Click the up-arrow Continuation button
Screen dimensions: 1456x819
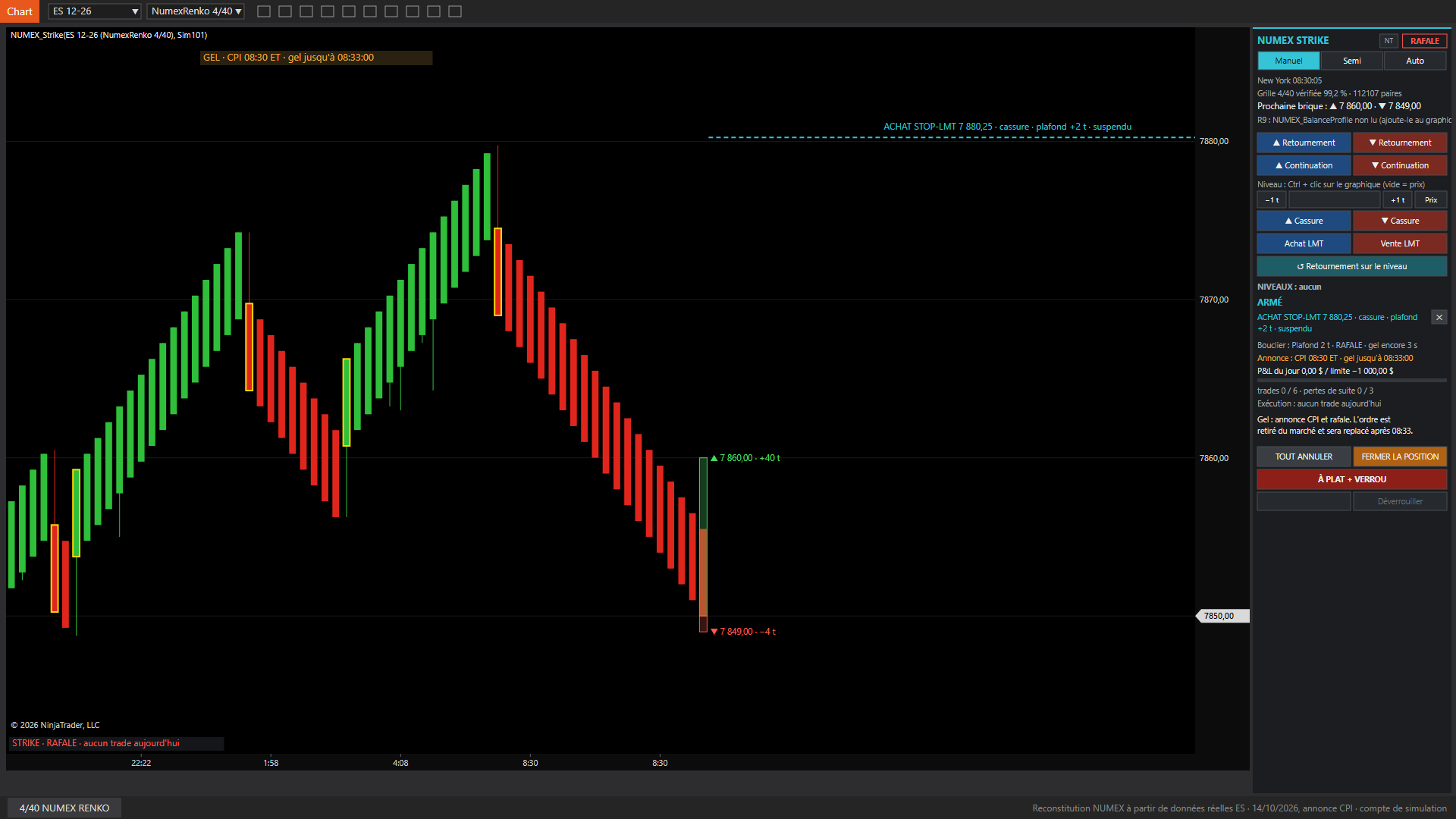pos(1304,165)
